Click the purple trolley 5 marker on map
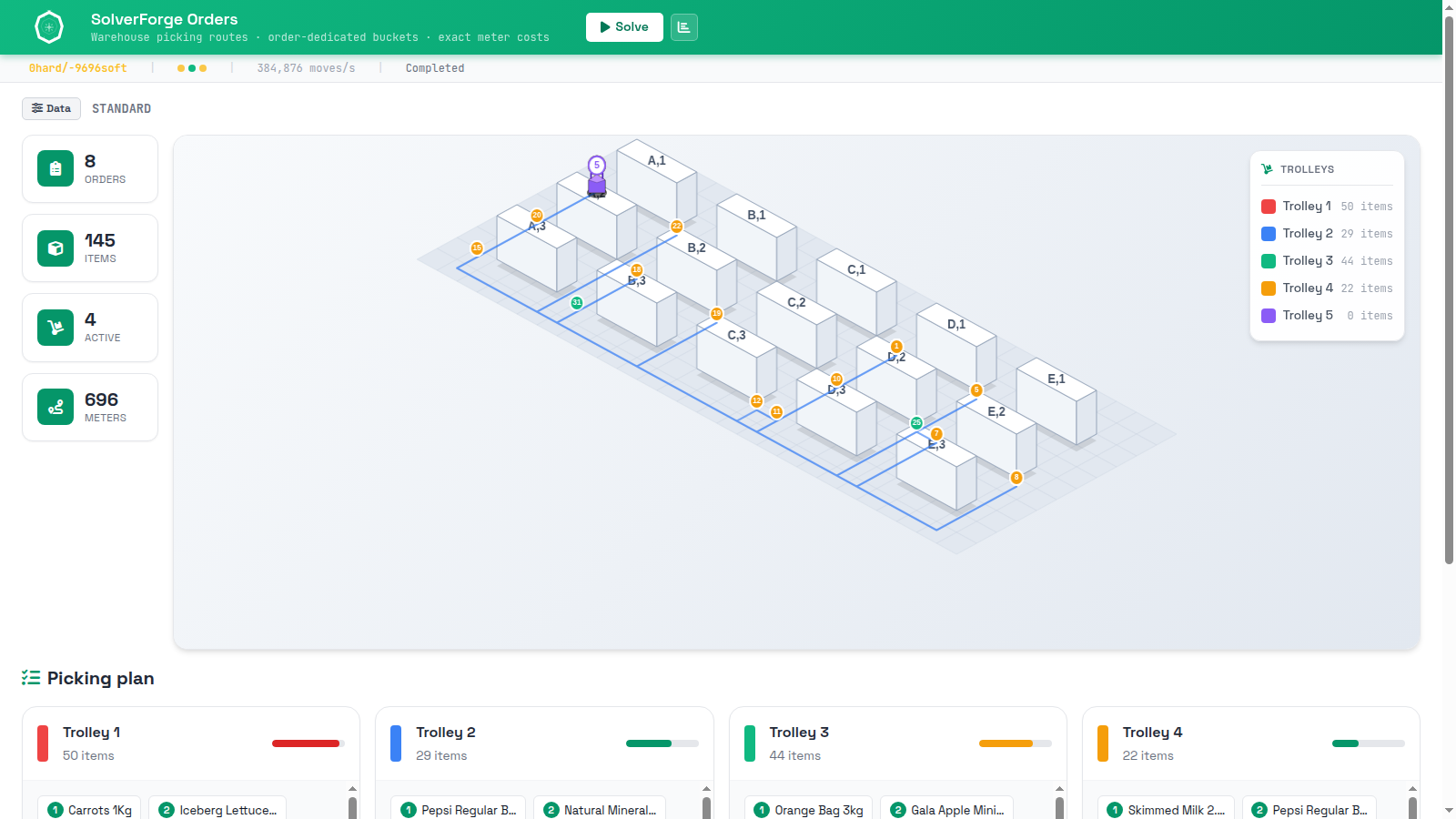Screen dimensions: 1456x819 coord(597,177)
